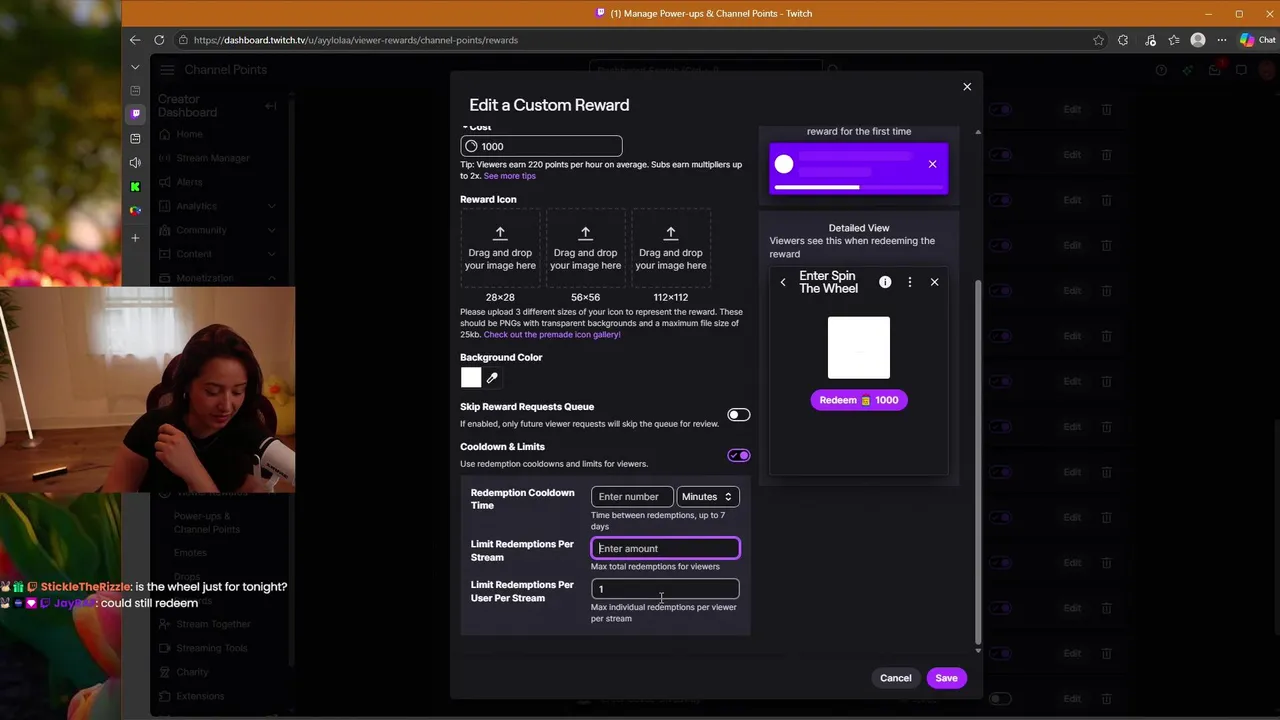Click the Redeem 1000 preview button
This screenshot has height=720, width=1280.
coord(858,400)
